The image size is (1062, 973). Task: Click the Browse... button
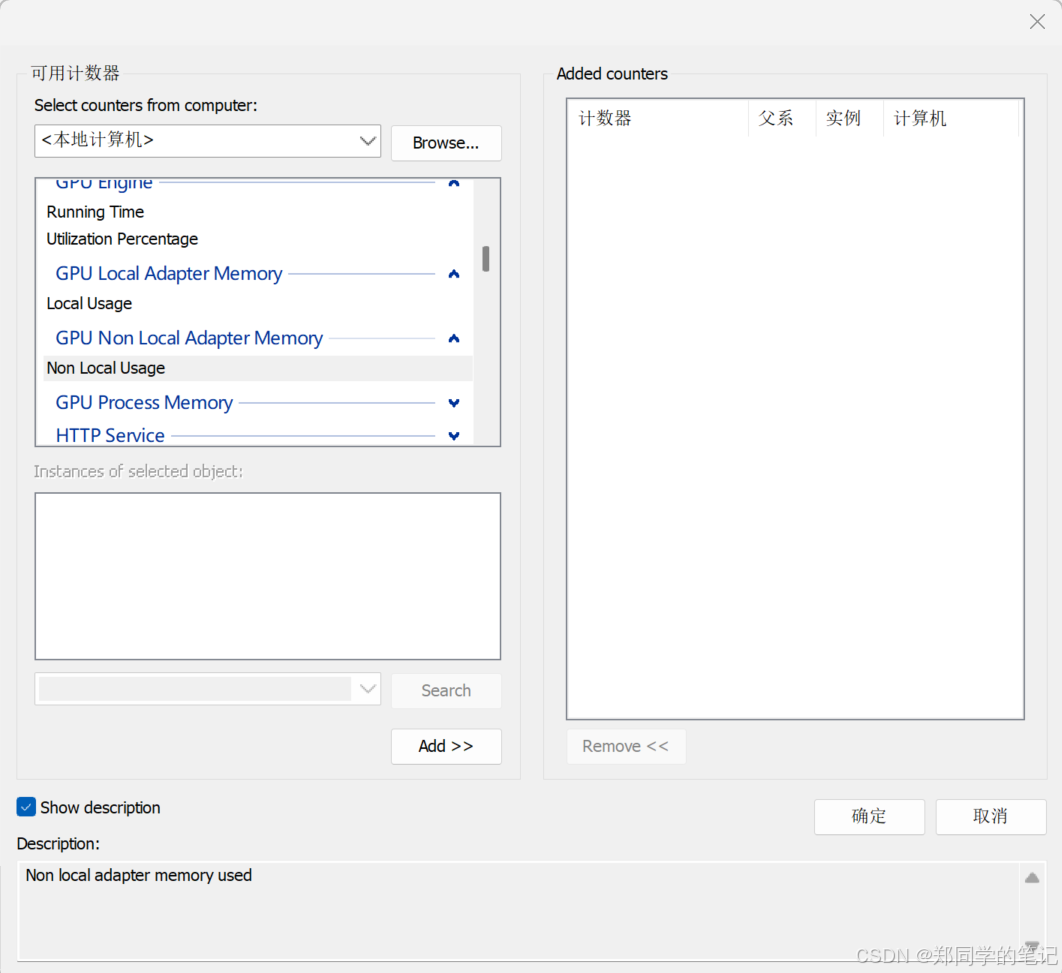(446, 143)
